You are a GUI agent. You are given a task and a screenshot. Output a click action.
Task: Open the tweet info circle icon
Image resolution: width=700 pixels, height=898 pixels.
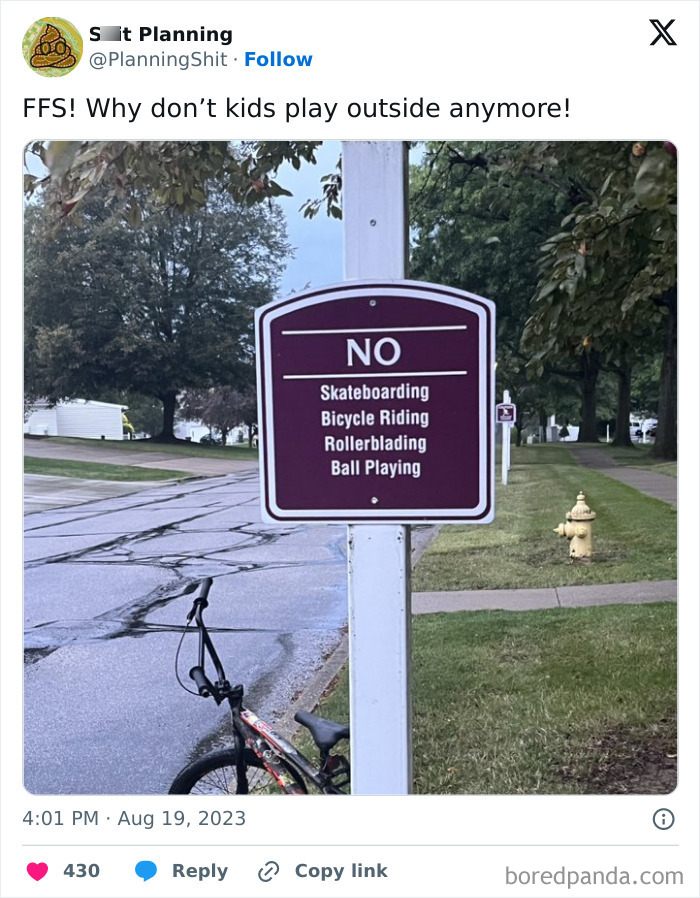pos(663,819)
